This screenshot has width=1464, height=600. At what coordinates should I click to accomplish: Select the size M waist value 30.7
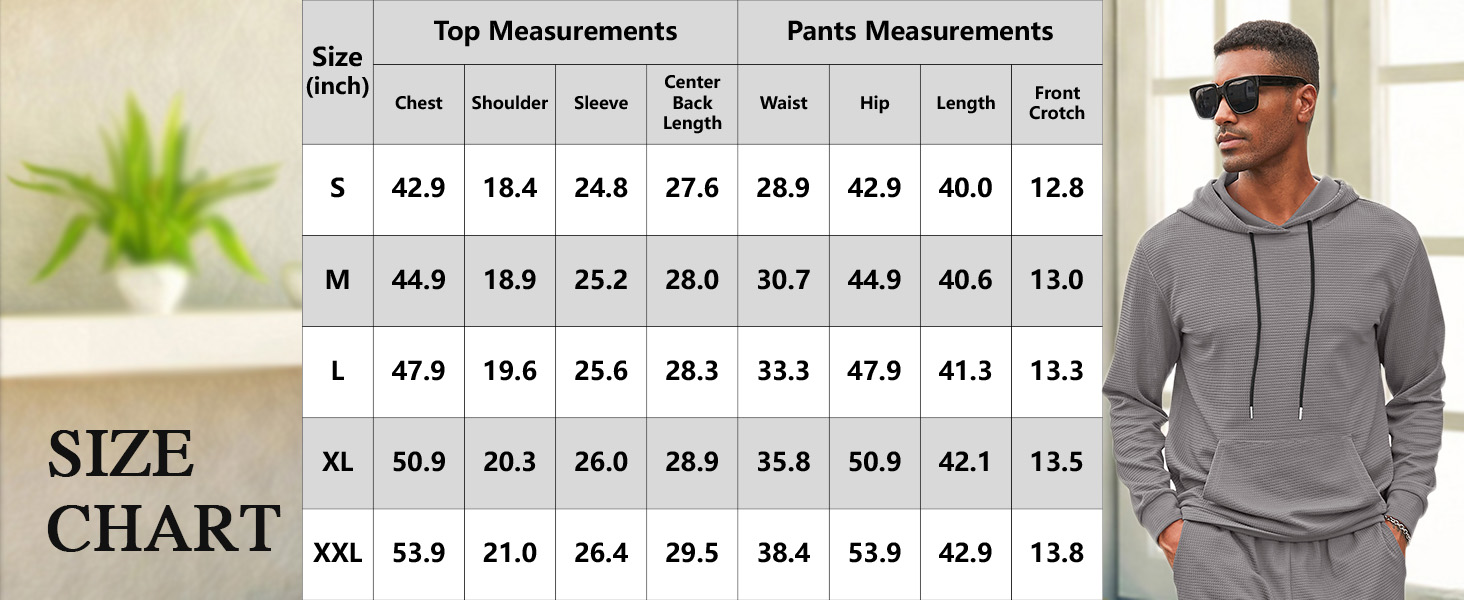pos(783,280)
